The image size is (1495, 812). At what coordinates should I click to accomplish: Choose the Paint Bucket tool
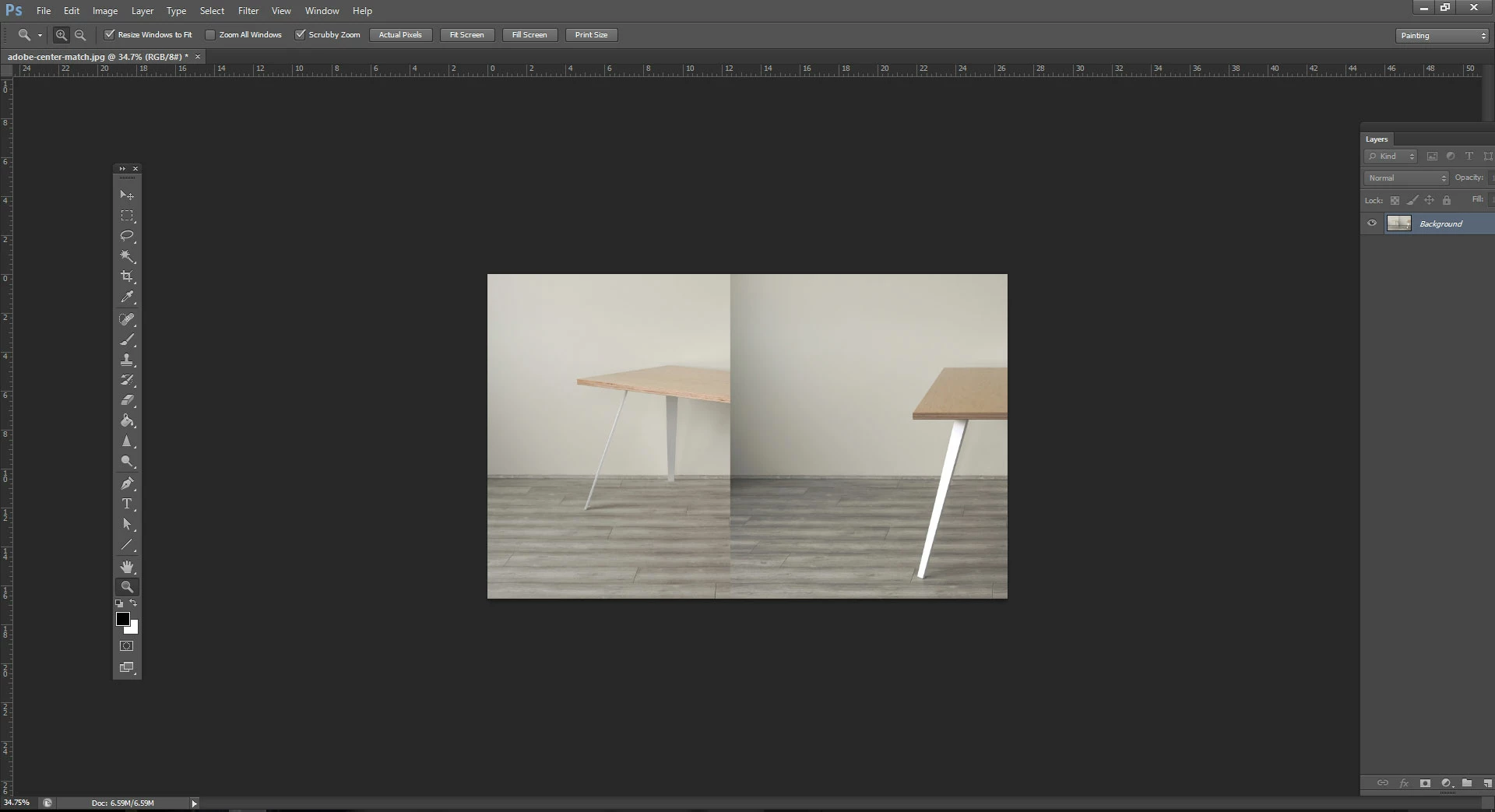click(127, 420)
